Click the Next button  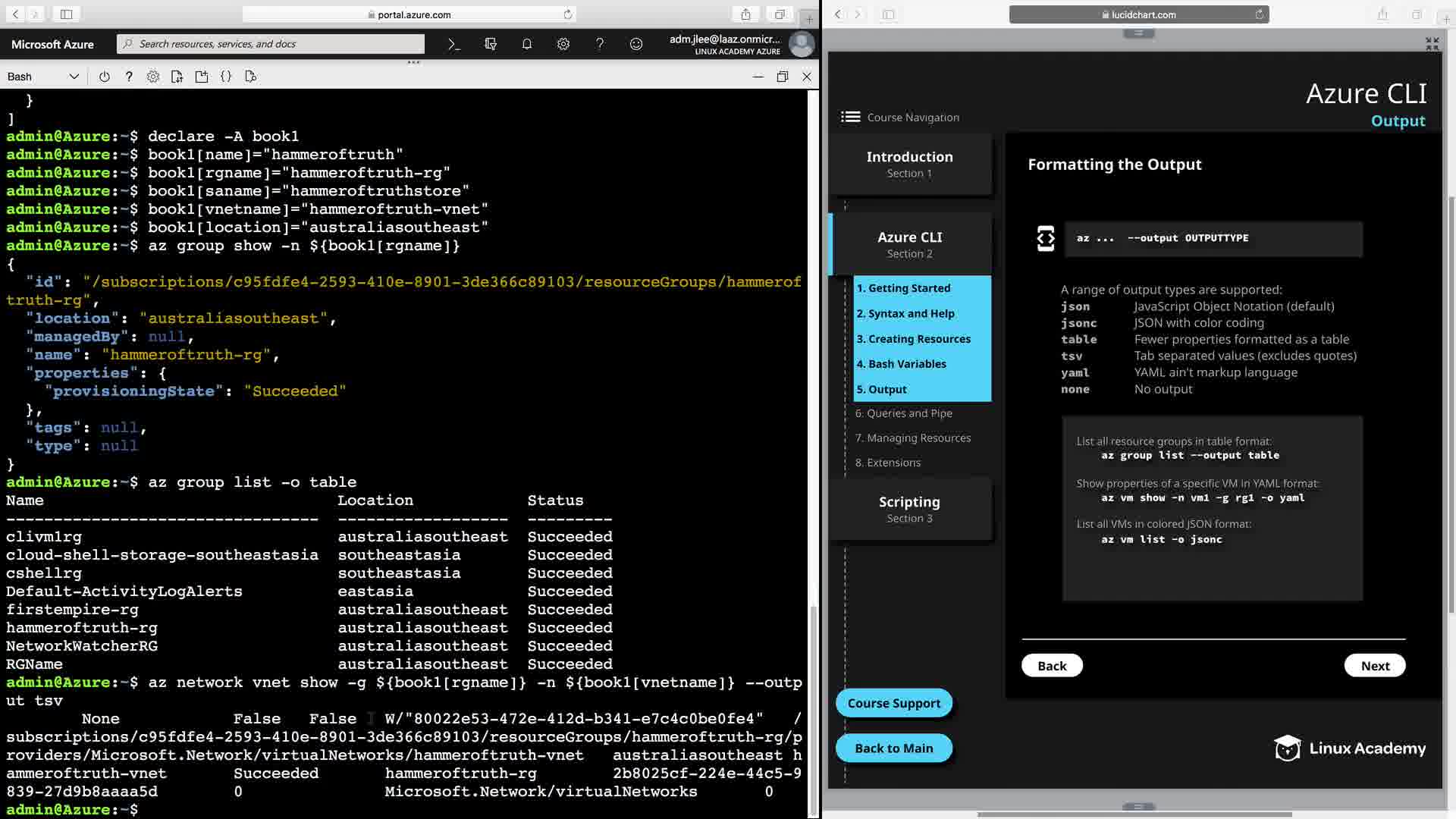tap(1374, 666)
